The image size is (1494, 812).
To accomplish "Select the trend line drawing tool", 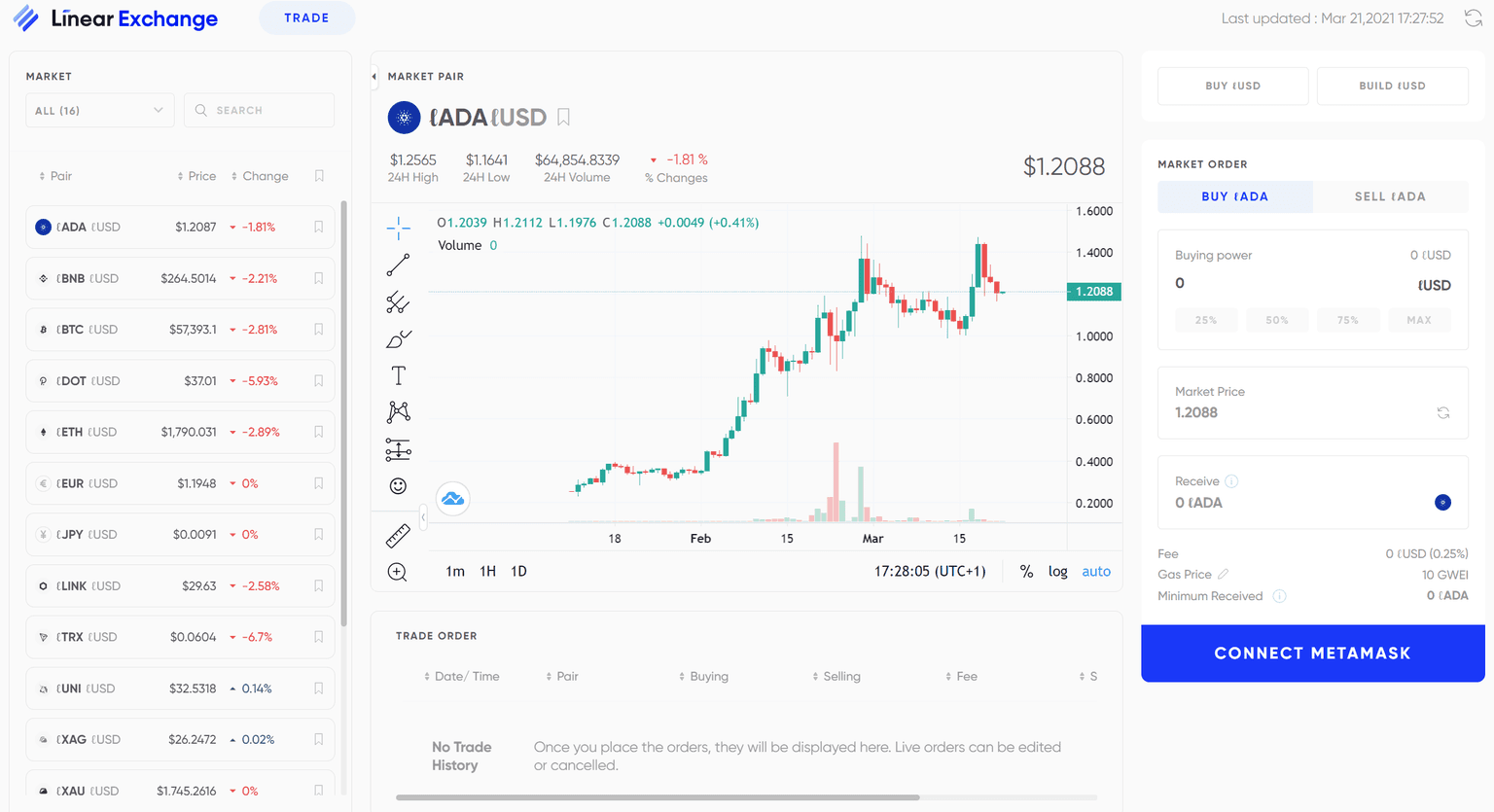I will tap(398, 265).
